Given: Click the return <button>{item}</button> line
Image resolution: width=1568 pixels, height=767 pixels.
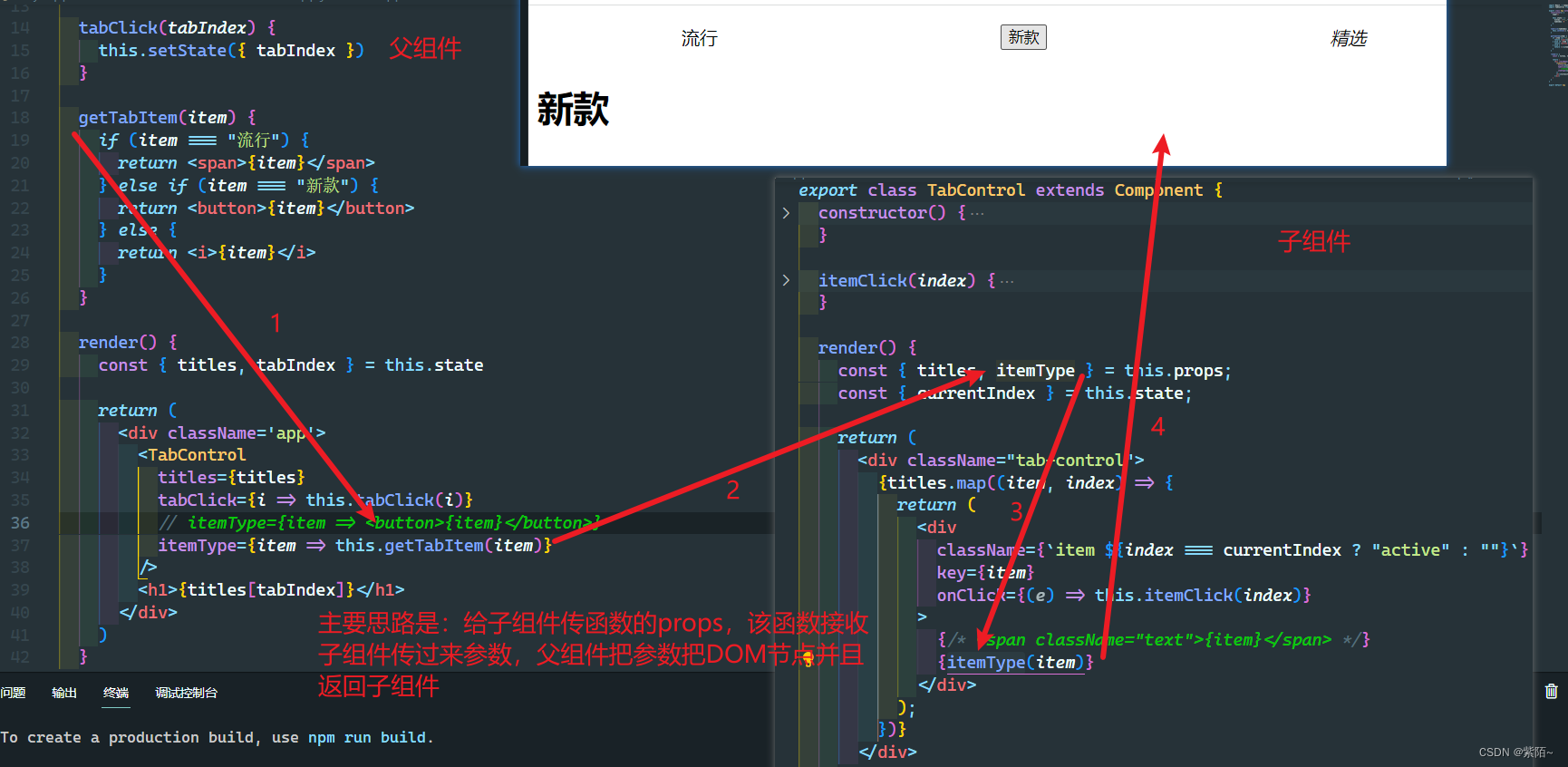Looking at the screenshot, I should click(266, 209).
